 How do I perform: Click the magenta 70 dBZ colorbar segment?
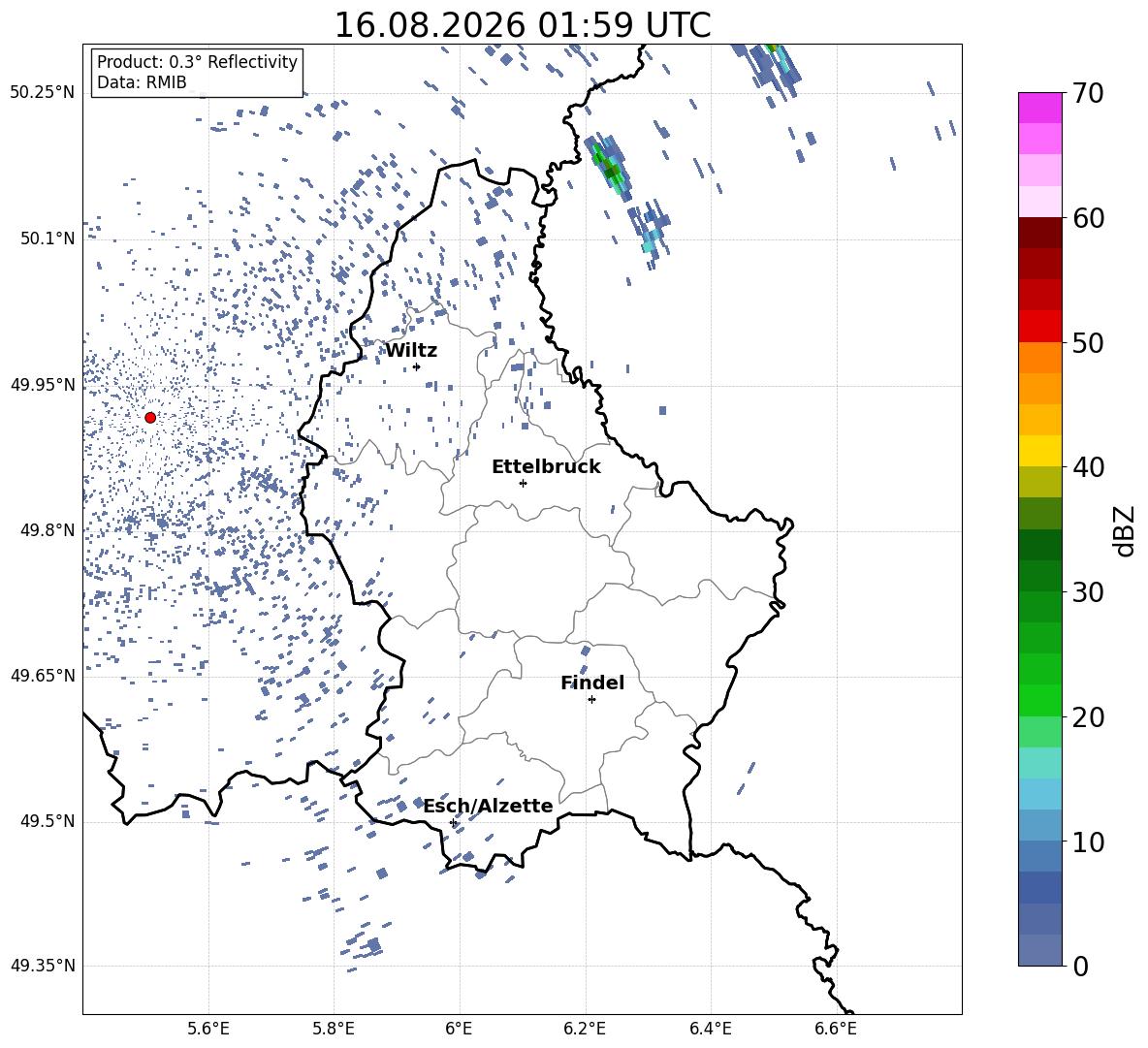click(x=1039, y=107)
